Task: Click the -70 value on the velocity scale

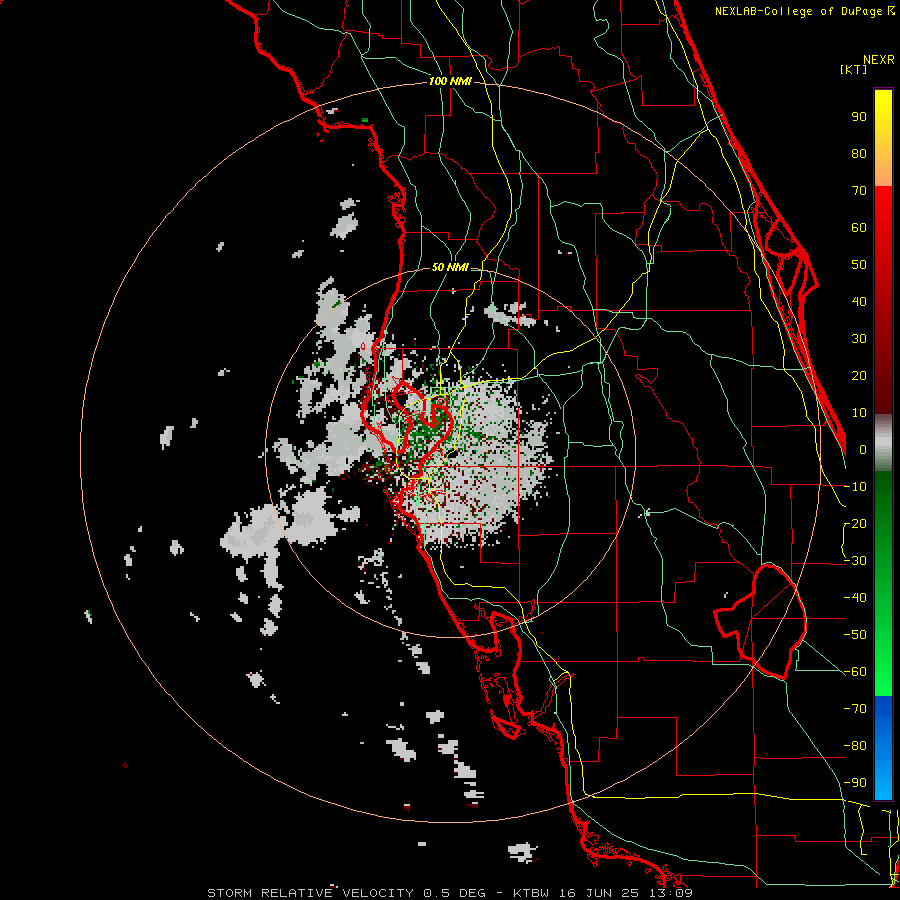Action: [x=855, y=709]
